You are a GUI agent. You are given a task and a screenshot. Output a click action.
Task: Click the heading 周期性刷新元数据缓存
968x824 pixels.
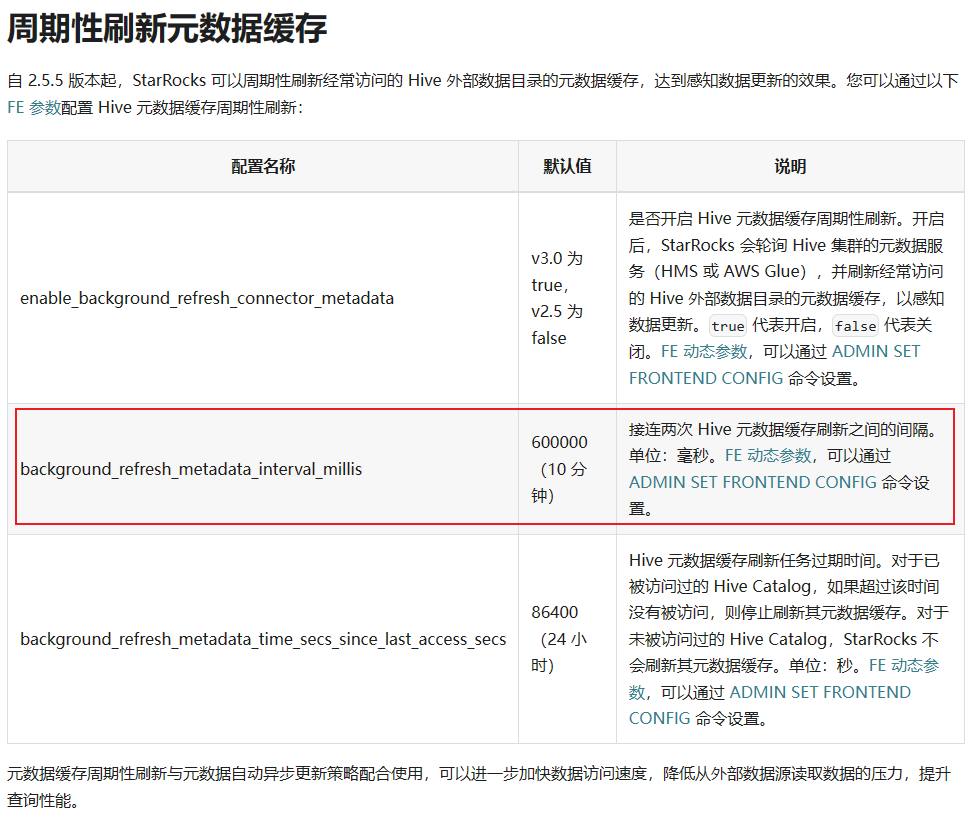(167, 28)
